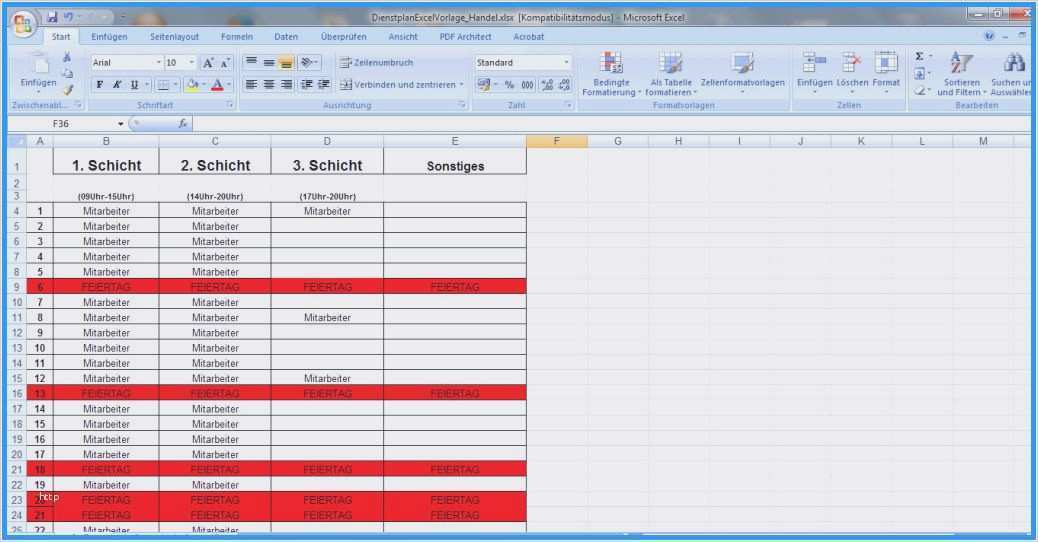1038x542 pixels.
Task: Activate the format painter brush
Action: pos(67,89)
